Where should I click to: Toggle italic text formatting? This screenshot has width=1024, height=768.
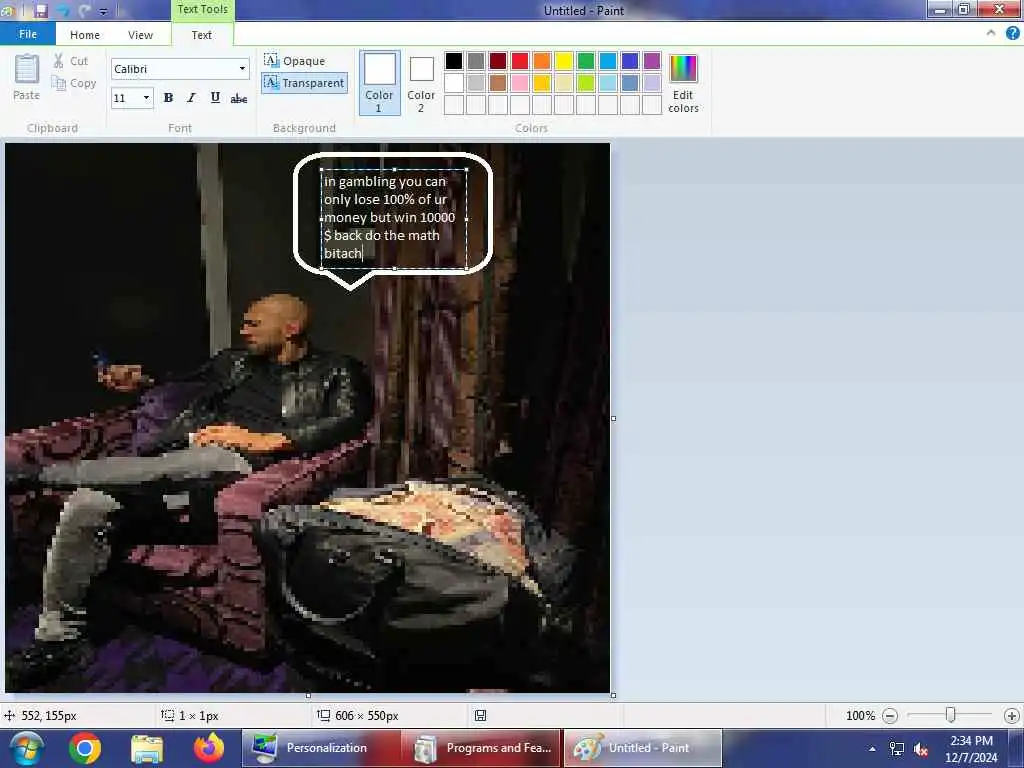tap(191, 98)
